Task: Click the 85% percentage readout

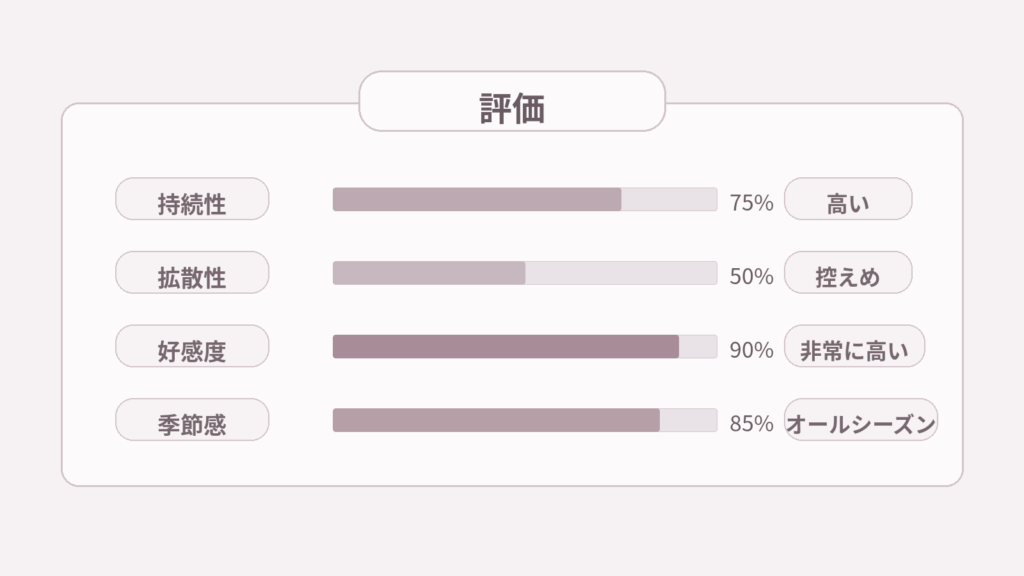Action: 751,424
